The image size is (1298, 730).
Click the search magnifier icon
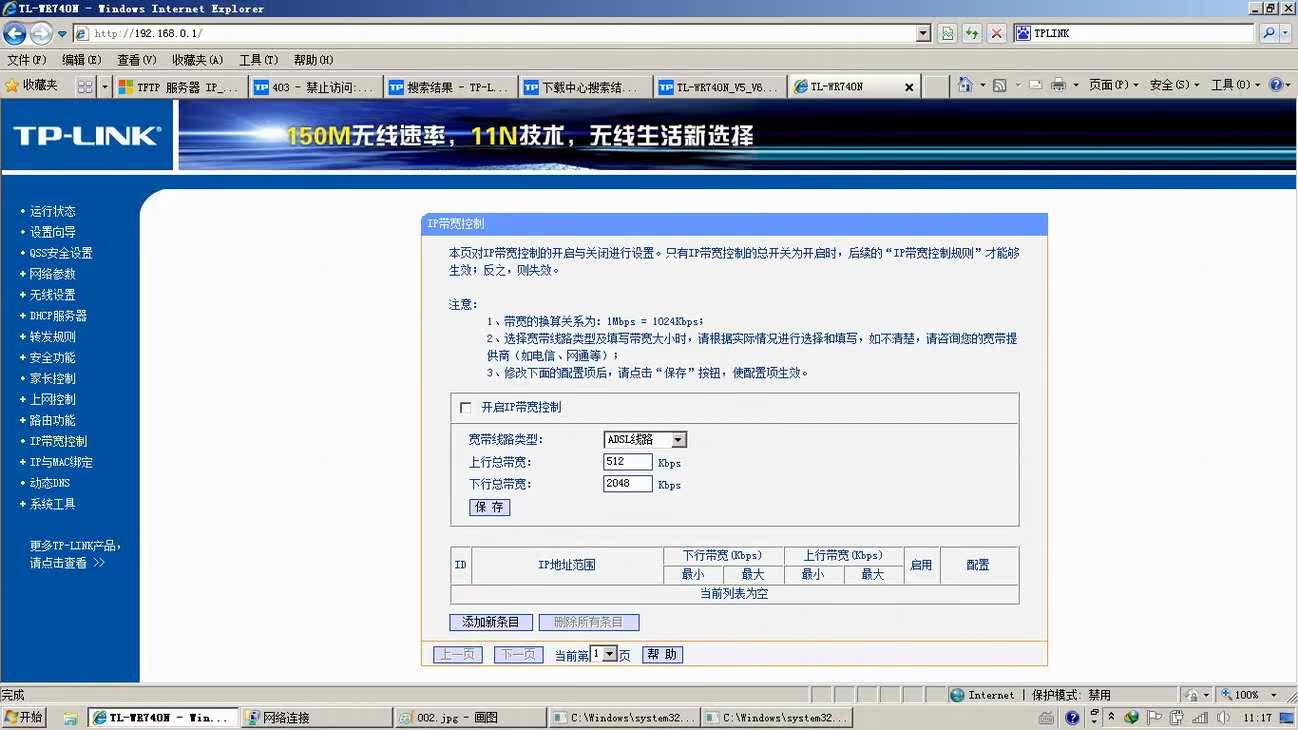1269,33
